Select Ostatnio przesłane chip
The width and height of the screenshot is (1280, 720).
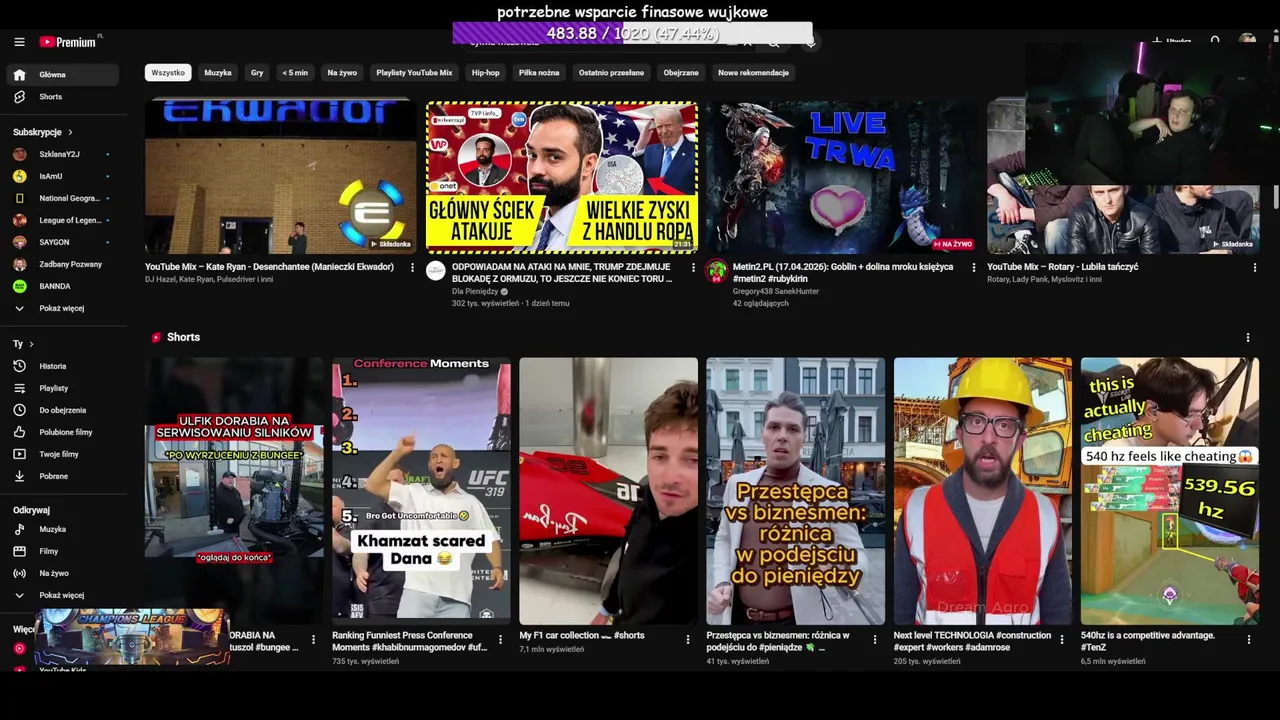point(611,73)
